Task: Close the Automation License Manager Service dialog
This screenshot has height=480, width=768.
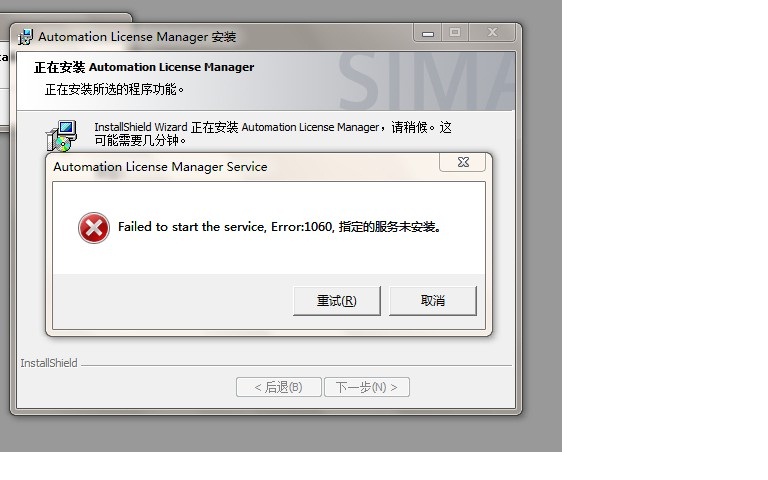Action: click(464, 161)
